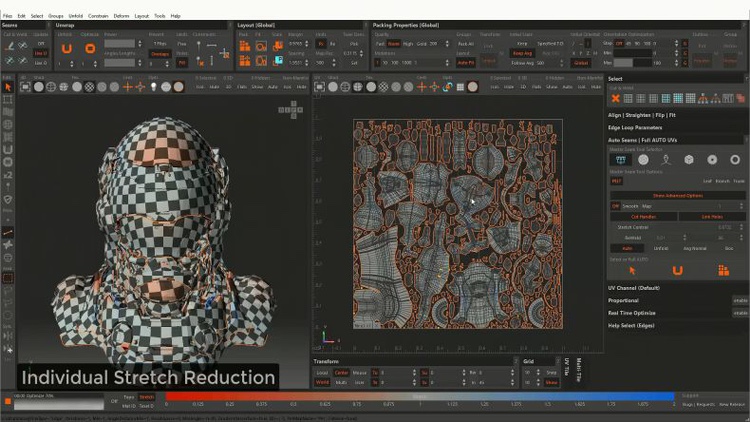Image resolution: width=750 pixels, height=422 pixels.
Task: Click the Pack icon in Layout panel
Action: tap(246, 47)
